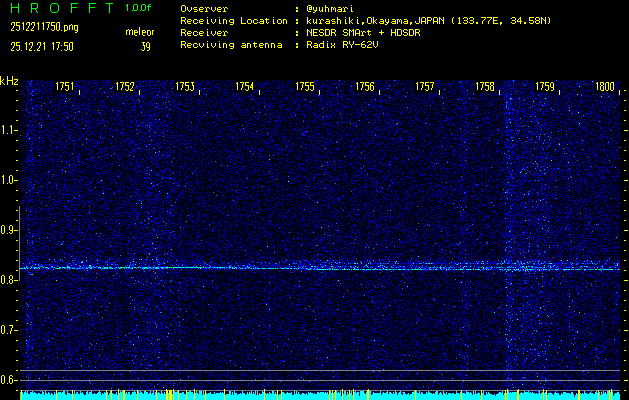Select the NESDR SMArt + HDSDR receiver text
629x400 pixels.
pyautogui.click(x=365, y=32)
